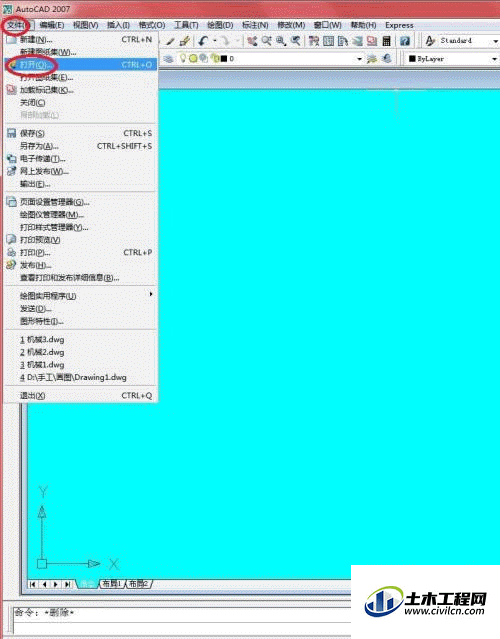Viewport: 500px width, 639px height.
Task: Click the Help question mark icon
Action: click(405, 41)
